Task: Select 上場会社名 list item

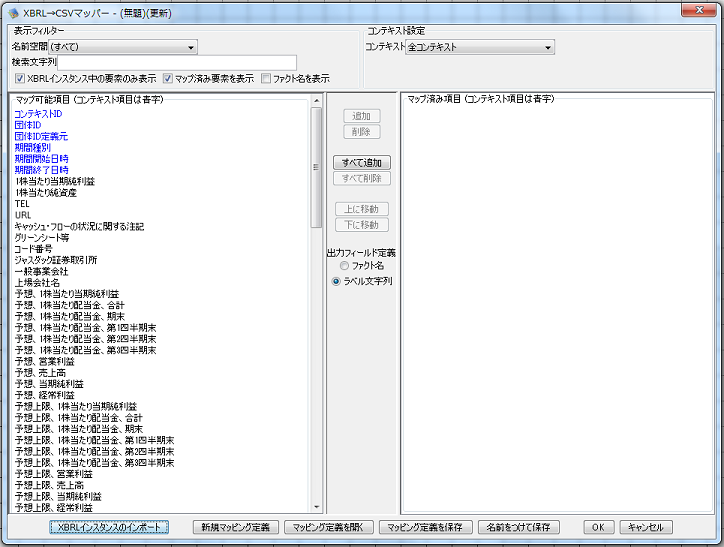Action: pyautogui.click(x=36, y=283)
